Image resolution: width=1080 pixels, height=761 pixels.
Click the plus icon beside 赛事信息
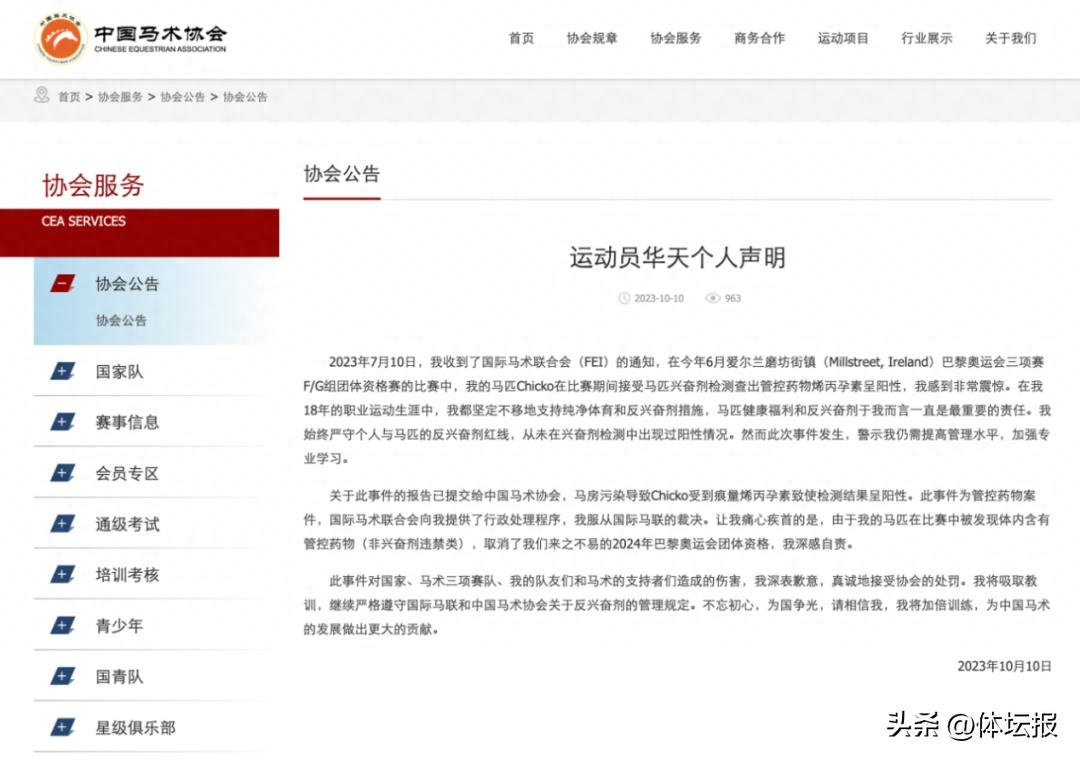(x=63, y=422)
